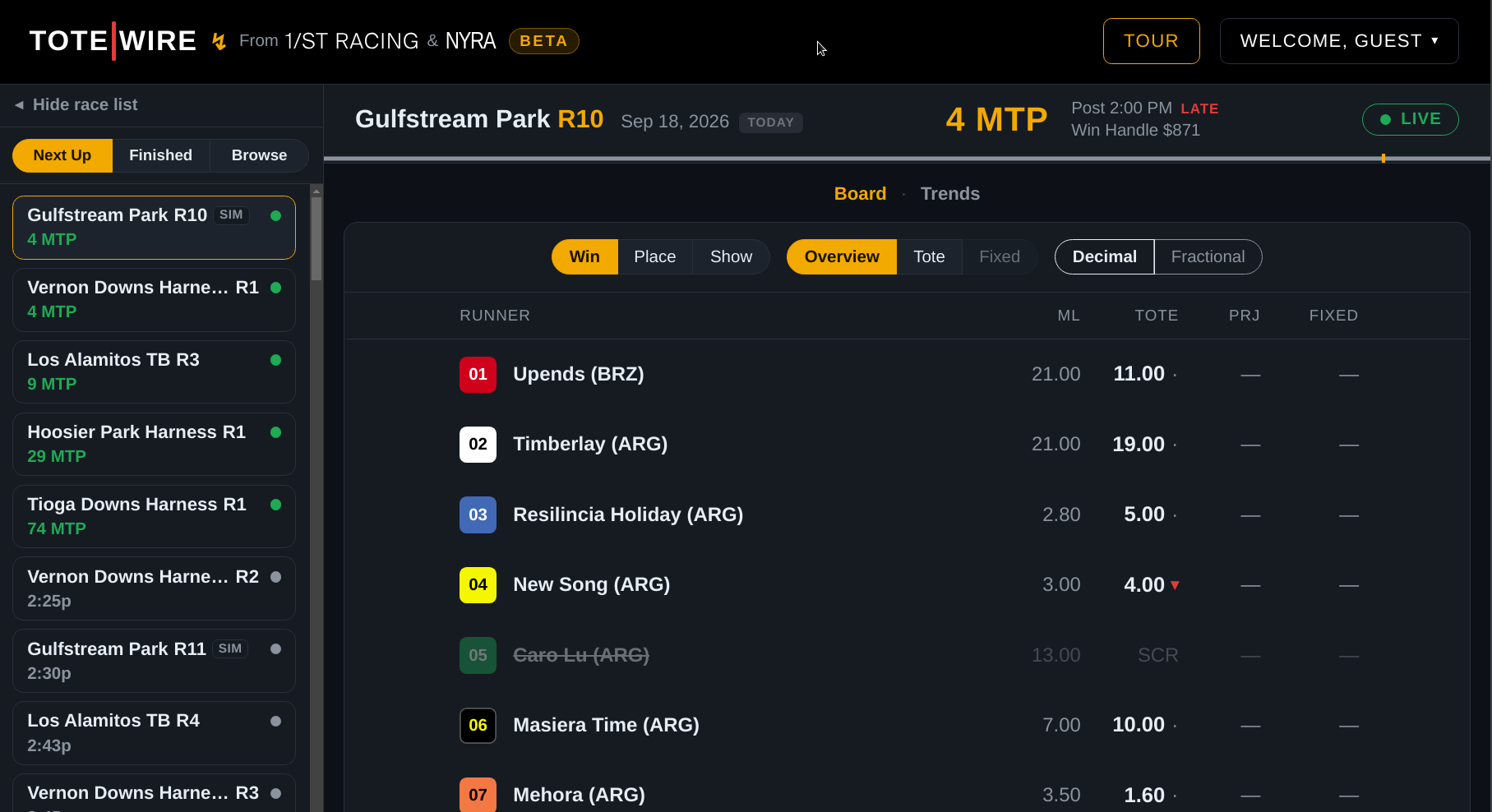Select yellow runner number 04 badge
Viewport: 1492px width, 812px height.
click(x=478, y=585)
